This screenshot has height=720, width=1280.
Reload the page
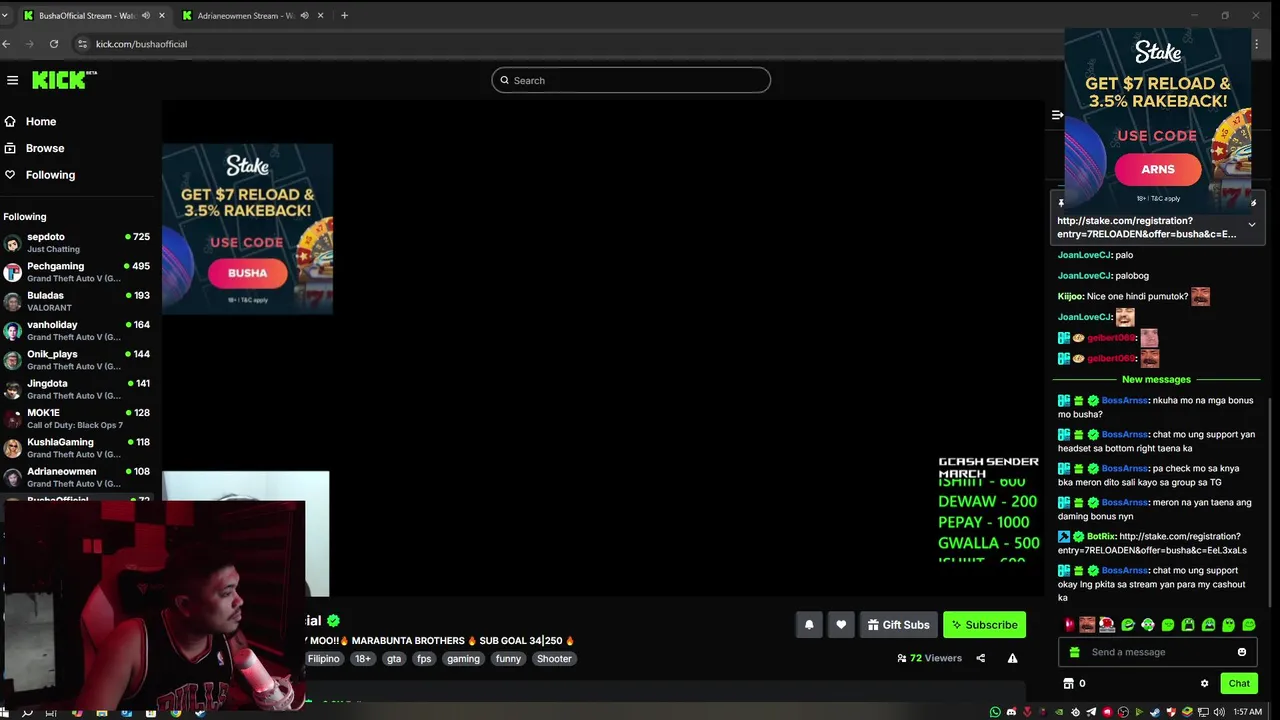[54, 44]
